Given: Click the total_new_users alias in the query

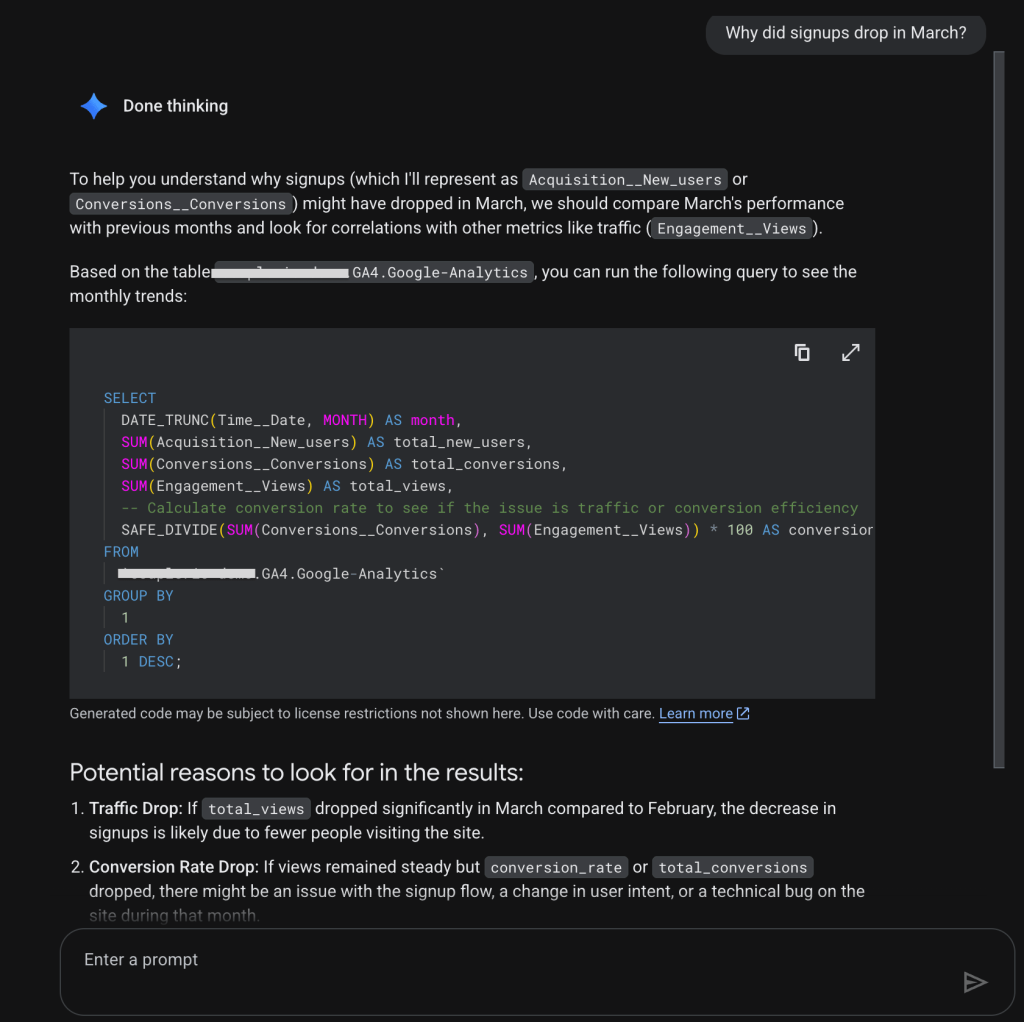Looking at the screenshot, I should coord(459,442).
